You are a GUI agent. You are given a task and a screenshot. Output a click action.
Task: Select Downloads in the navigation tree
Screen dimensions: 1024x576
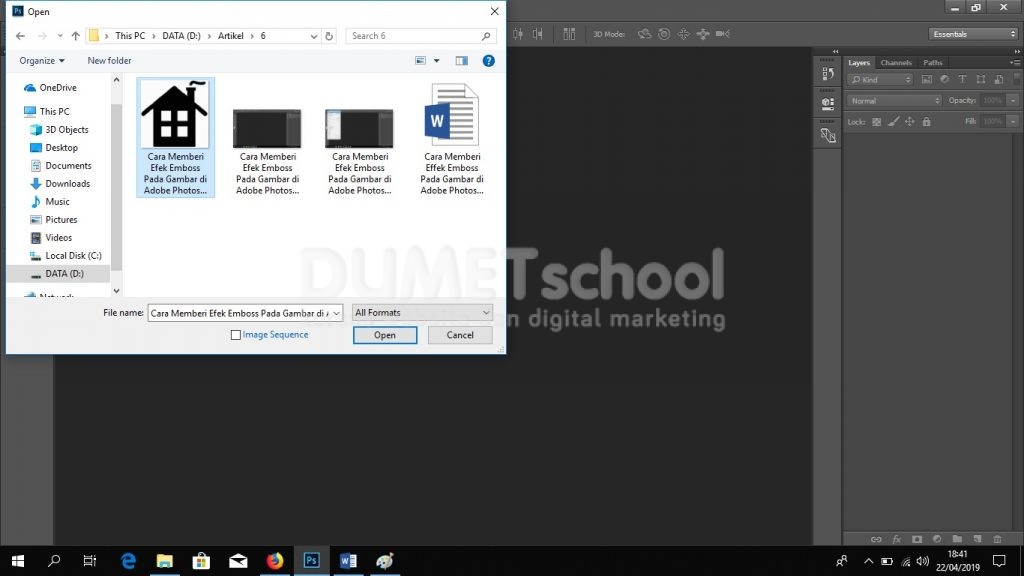[59, 184]
